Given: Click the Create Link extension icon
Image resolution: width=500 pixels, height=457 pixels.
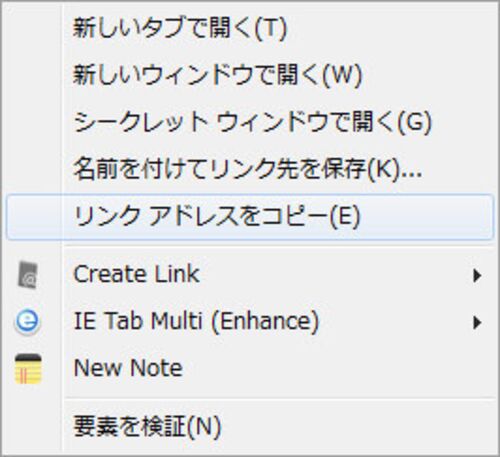Looking at the screenshot, I should coord(28,275).
